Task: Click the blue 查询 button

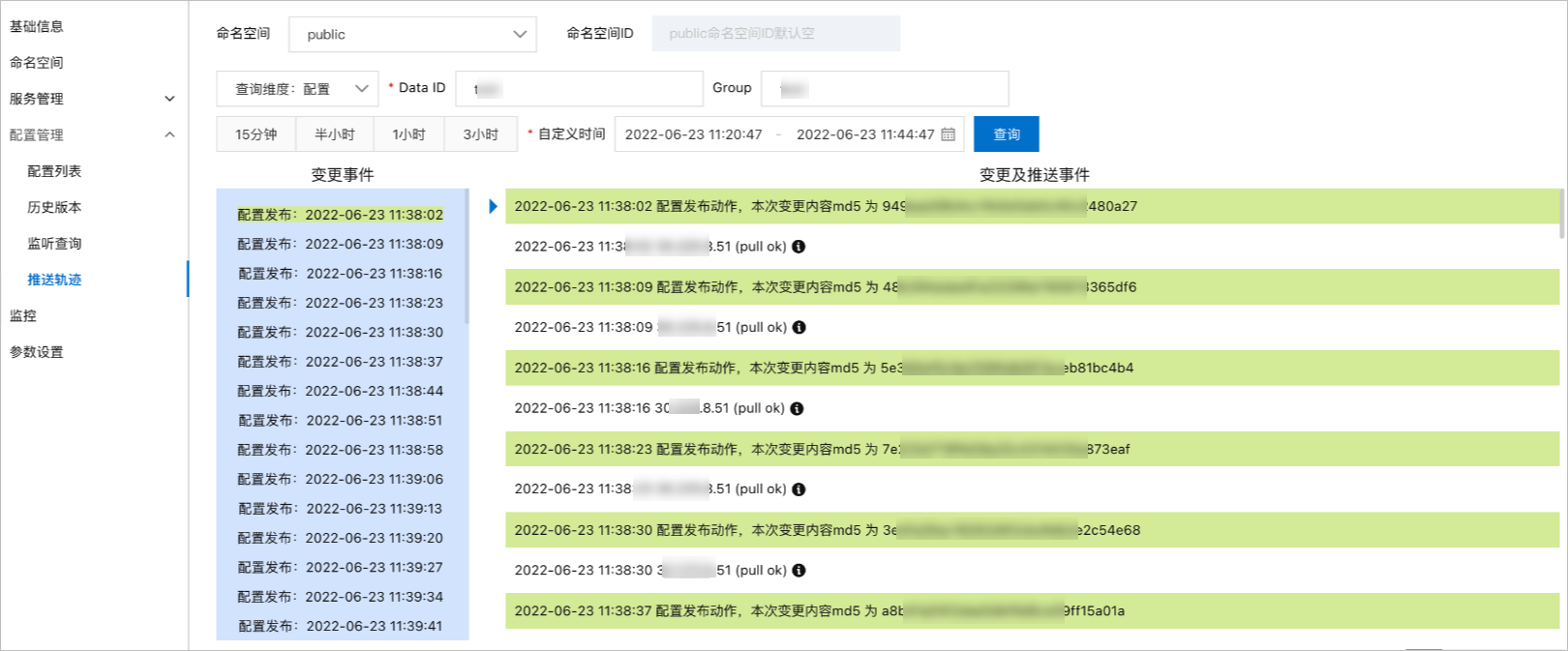Action: (1007, 134)
